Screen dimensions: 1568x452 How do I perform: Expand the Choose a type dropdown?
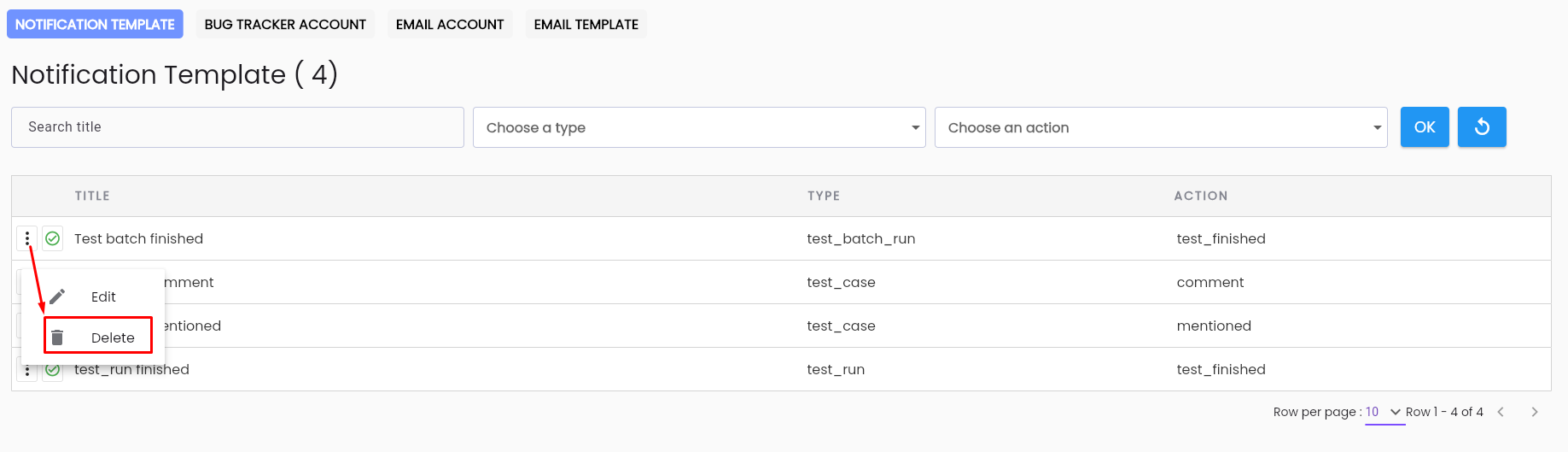click(x=699, y=127)
